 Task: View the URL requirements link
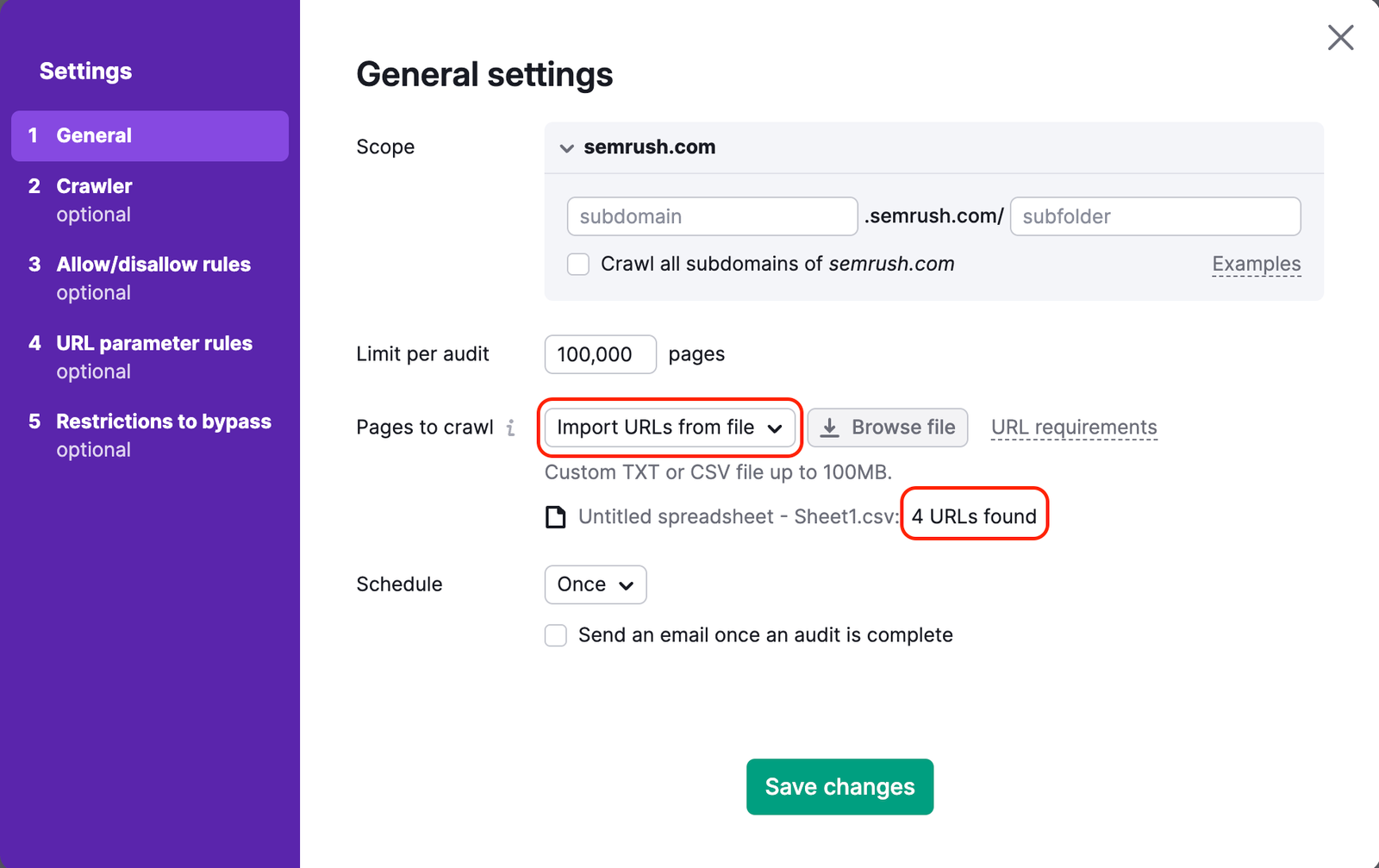click(x=1073, y=427)
